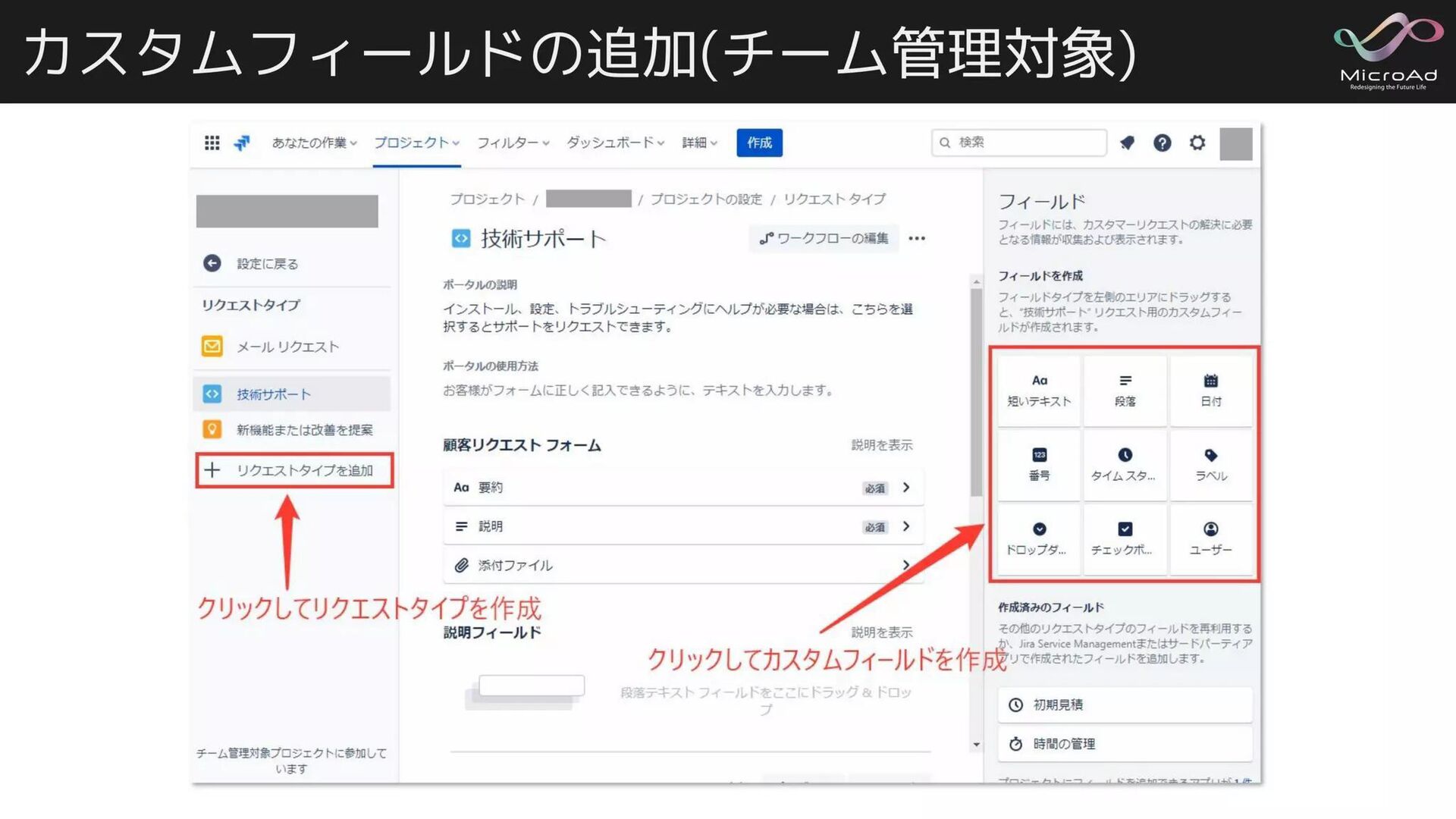Open the app switcher grid icon

(x=212, y=143)
